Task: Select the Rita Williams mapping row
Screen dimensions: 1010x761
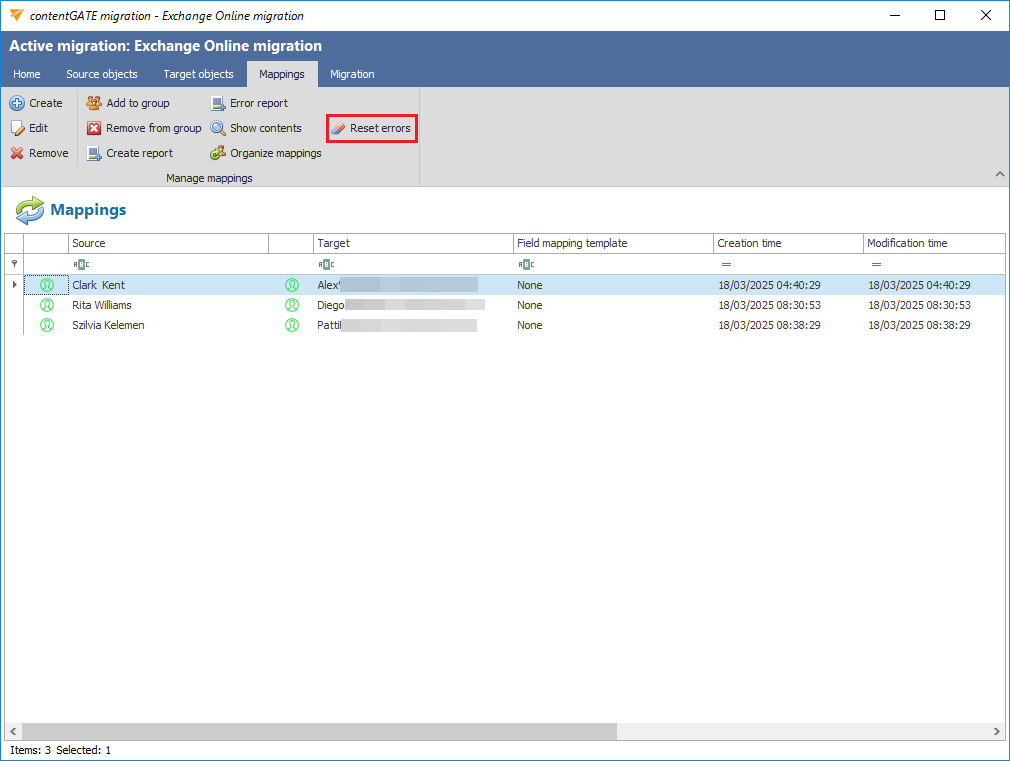Action: click(x=102, y=305)
